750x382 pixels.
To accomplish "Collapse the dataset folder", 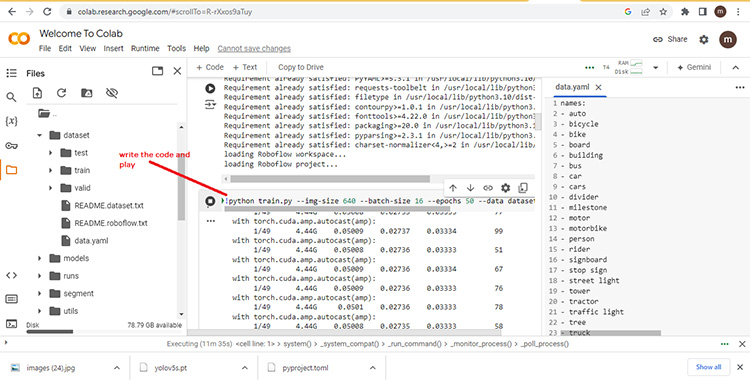I will pos(40,135).
